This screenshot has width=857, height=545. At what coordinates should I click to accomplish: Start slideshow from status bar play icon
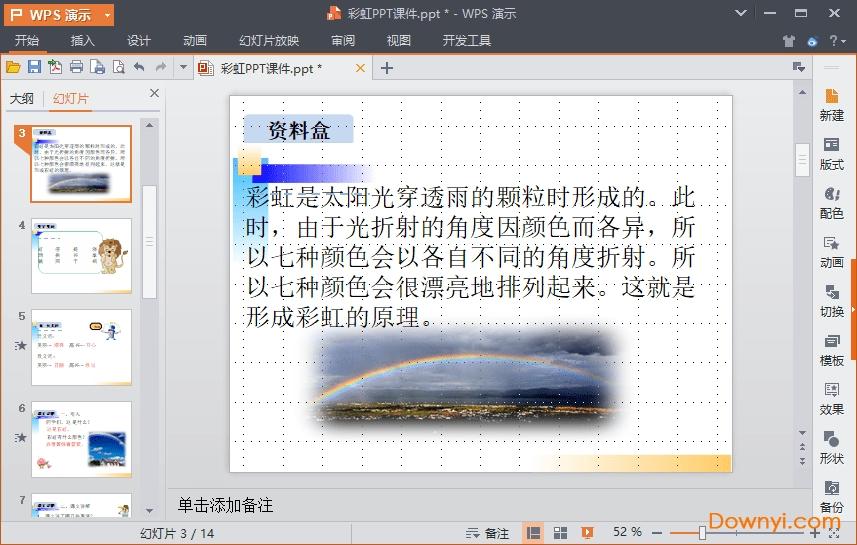588,532
